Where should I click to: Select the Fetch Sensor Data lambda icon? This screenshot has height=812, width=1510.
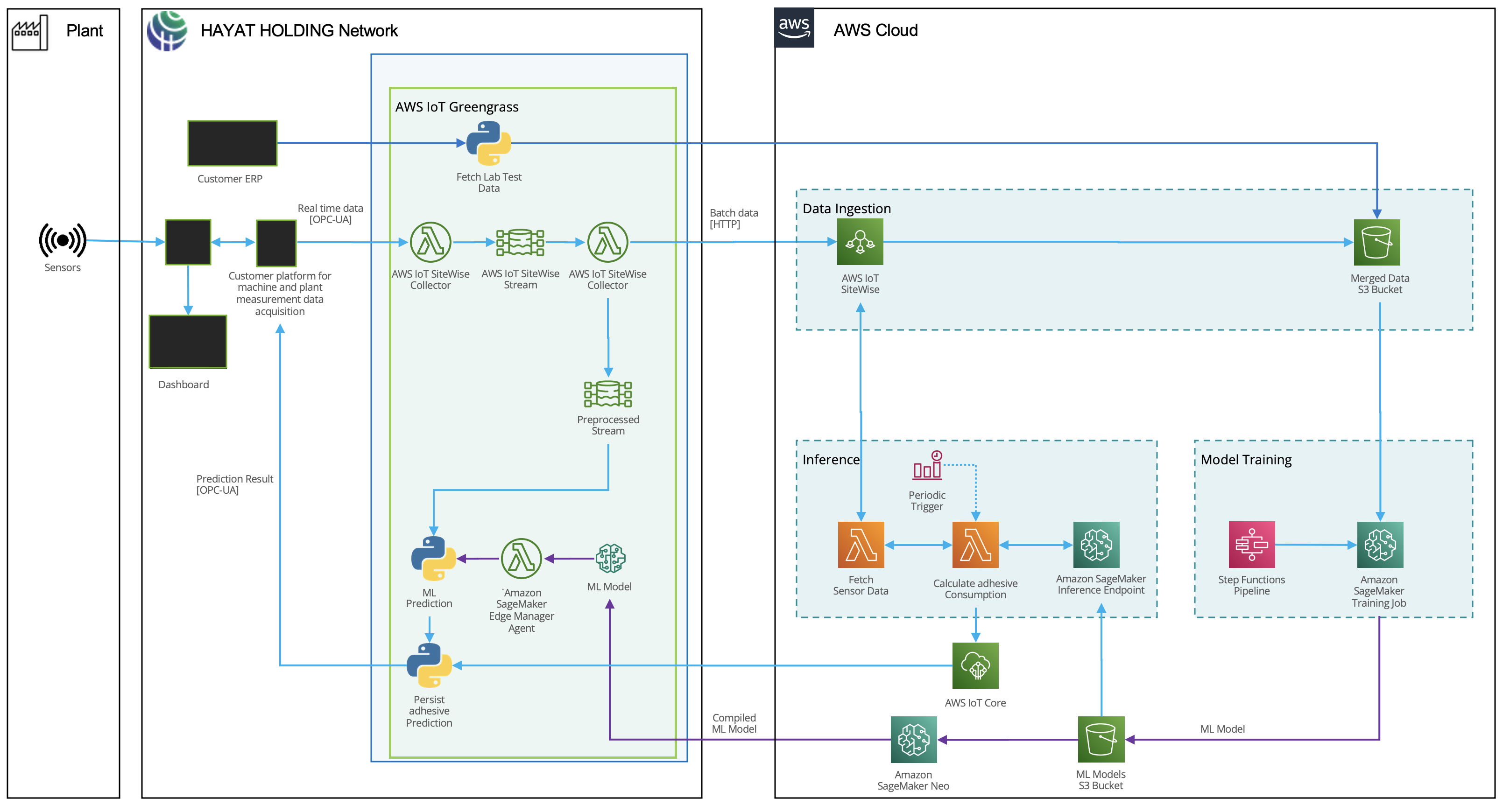point(861,545)
